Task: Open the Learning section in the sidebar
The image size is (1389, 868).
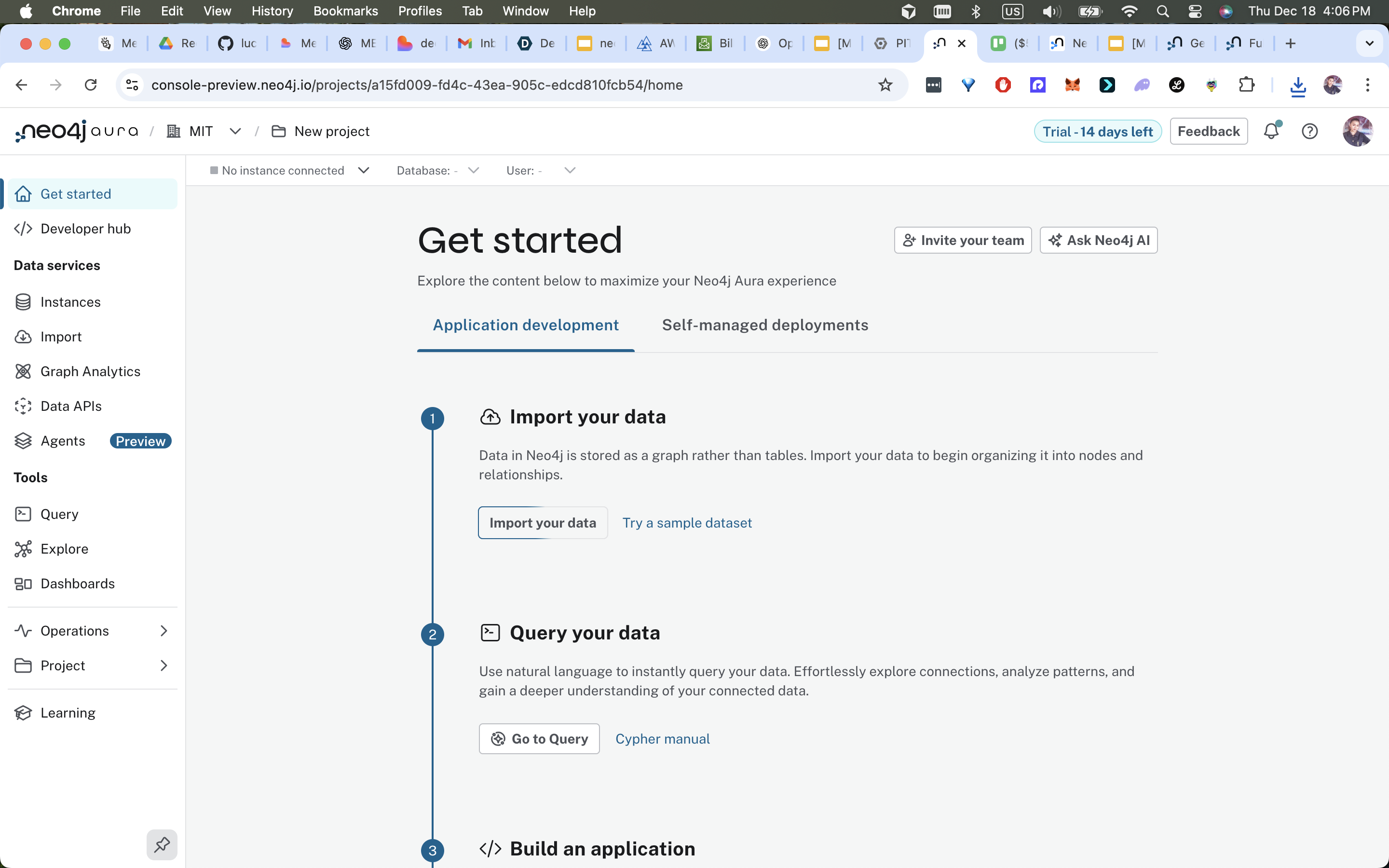Action: point(68,712)
